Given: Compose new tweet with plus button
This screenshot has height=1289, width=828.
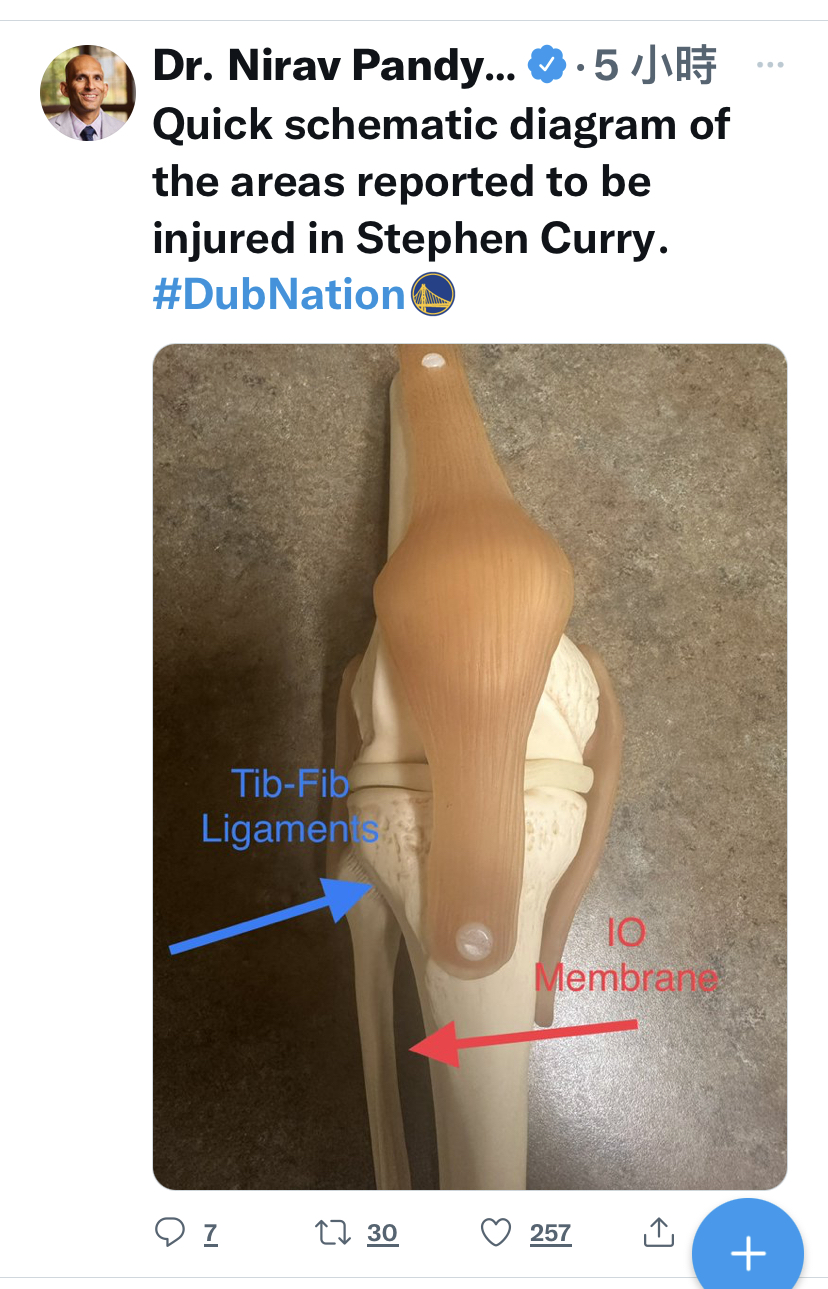Looking at the screenshot, I should [748, 1251].
